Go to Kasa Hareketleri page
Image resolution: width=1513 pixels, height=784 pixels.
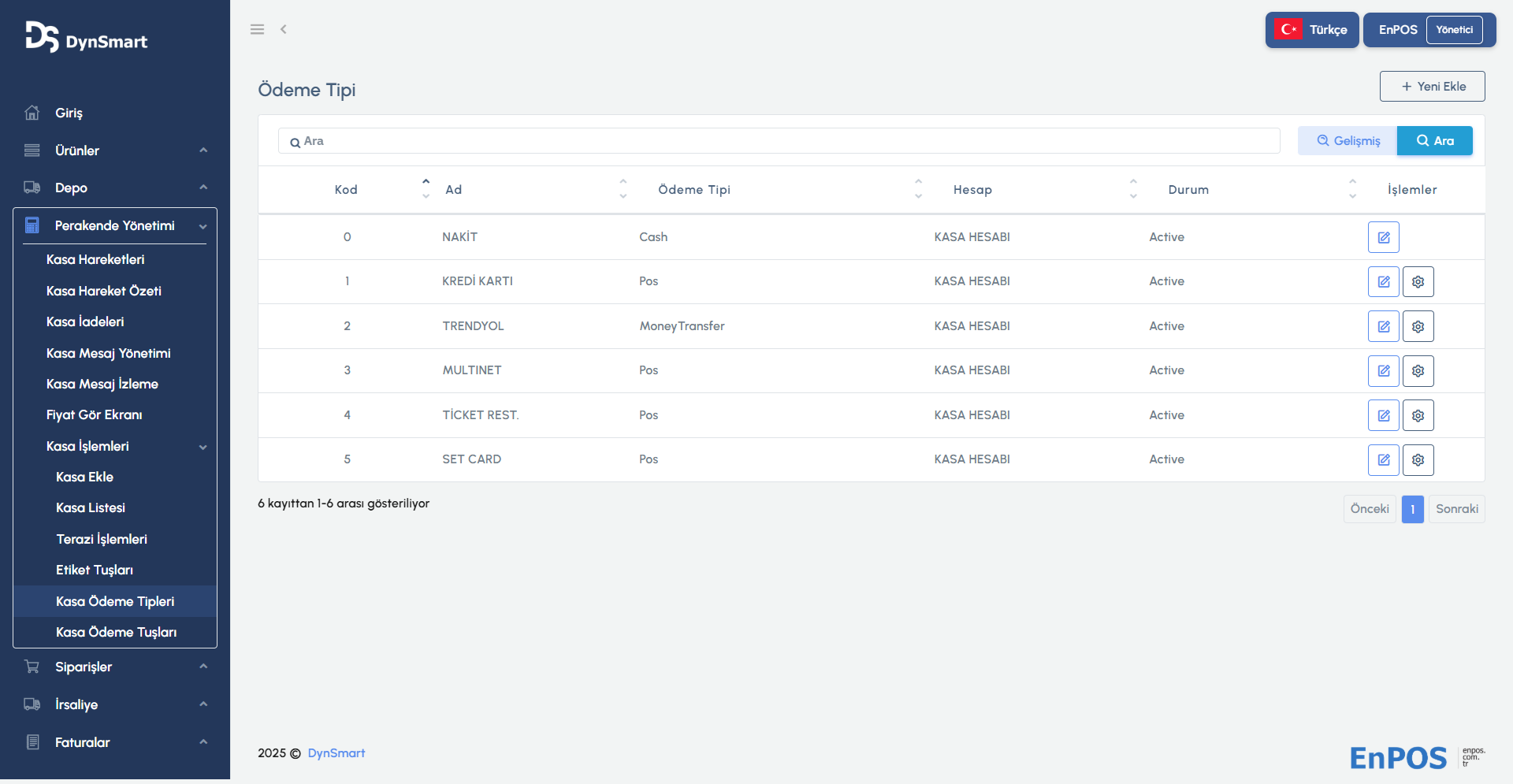click(95, 259)
